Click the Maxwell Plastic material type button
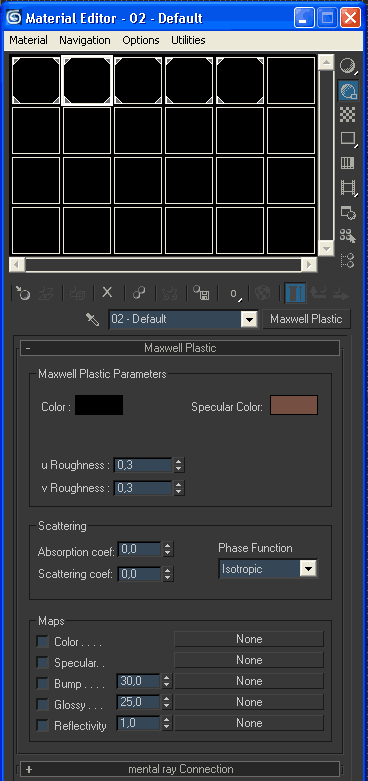368x781 pixels. 306,319
